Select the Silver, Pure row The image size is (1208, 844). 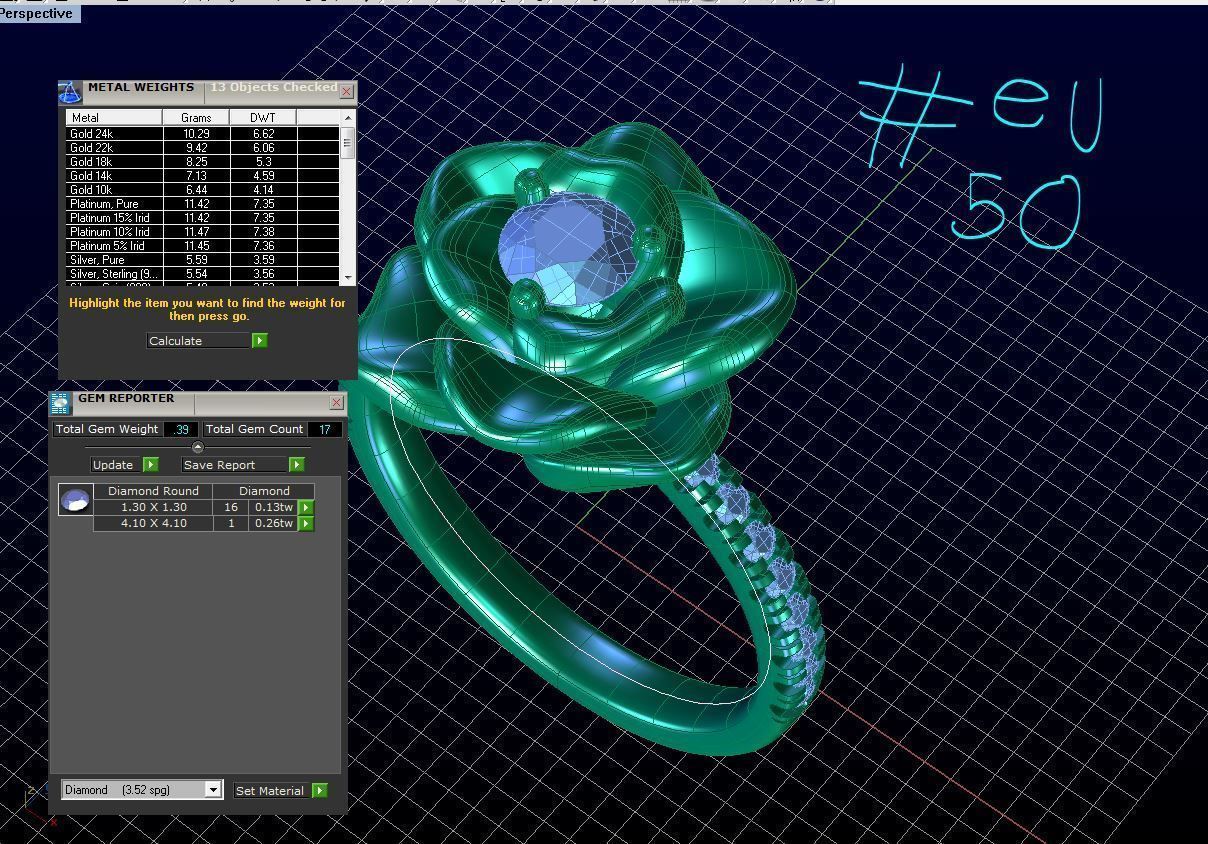click(203, 259)
